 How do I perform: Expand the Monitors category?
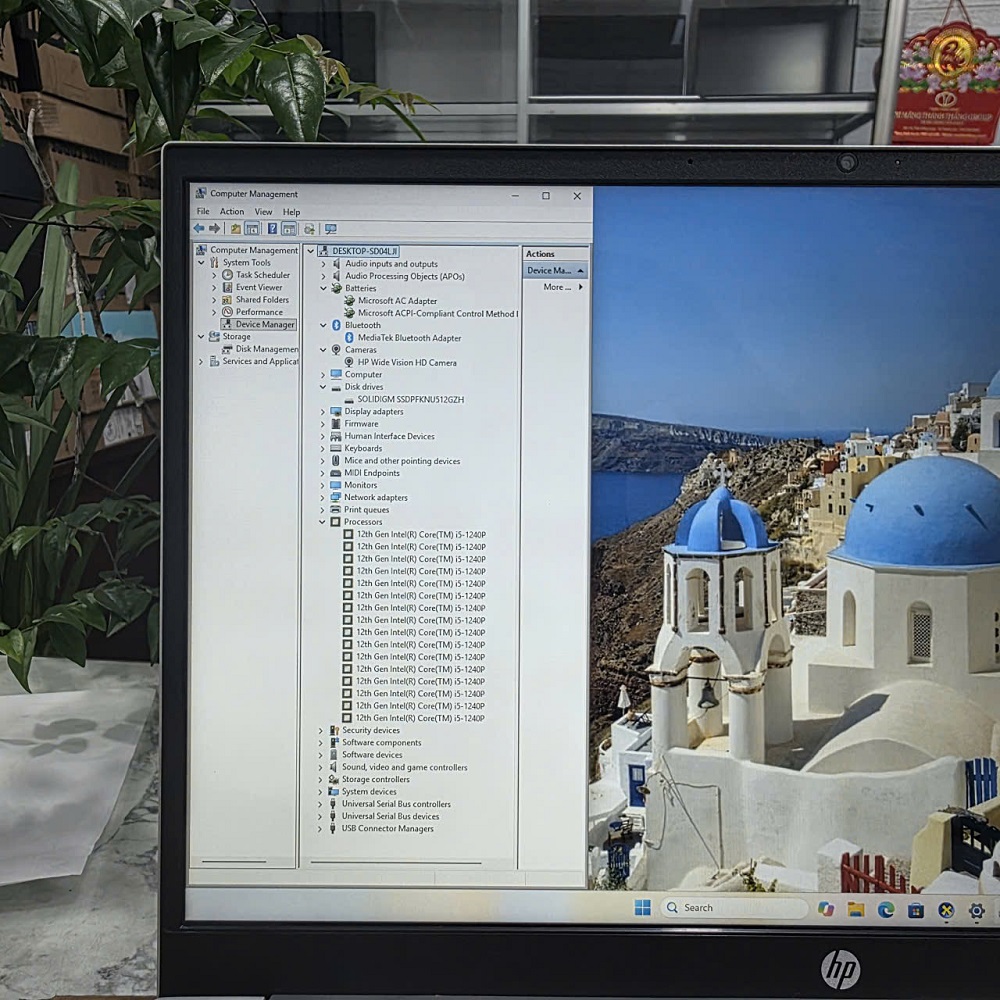click(322, 485)
